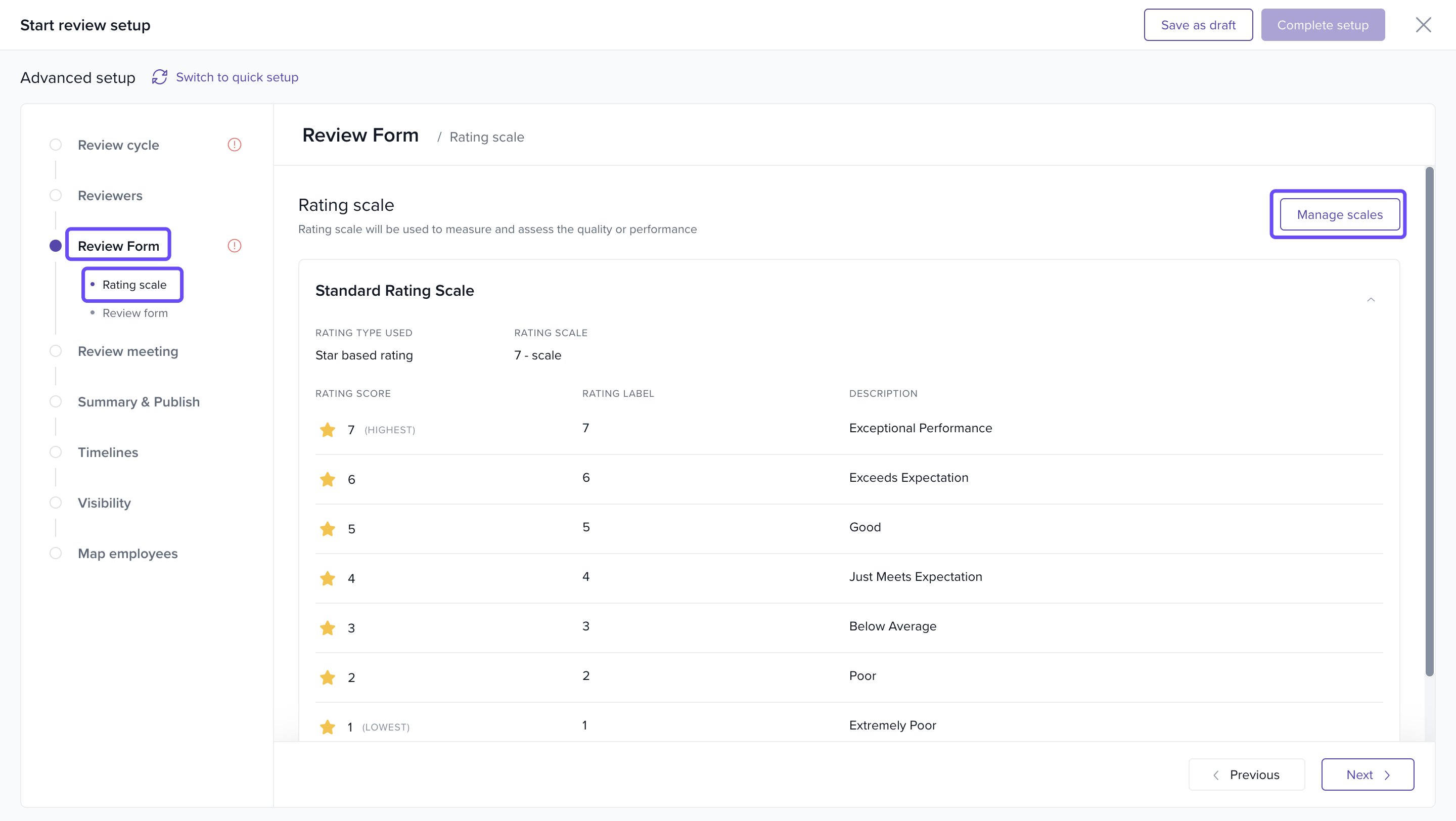1456x821 pixels.
Task: Click the gold star for rating 5
Action: coord(327,529)
